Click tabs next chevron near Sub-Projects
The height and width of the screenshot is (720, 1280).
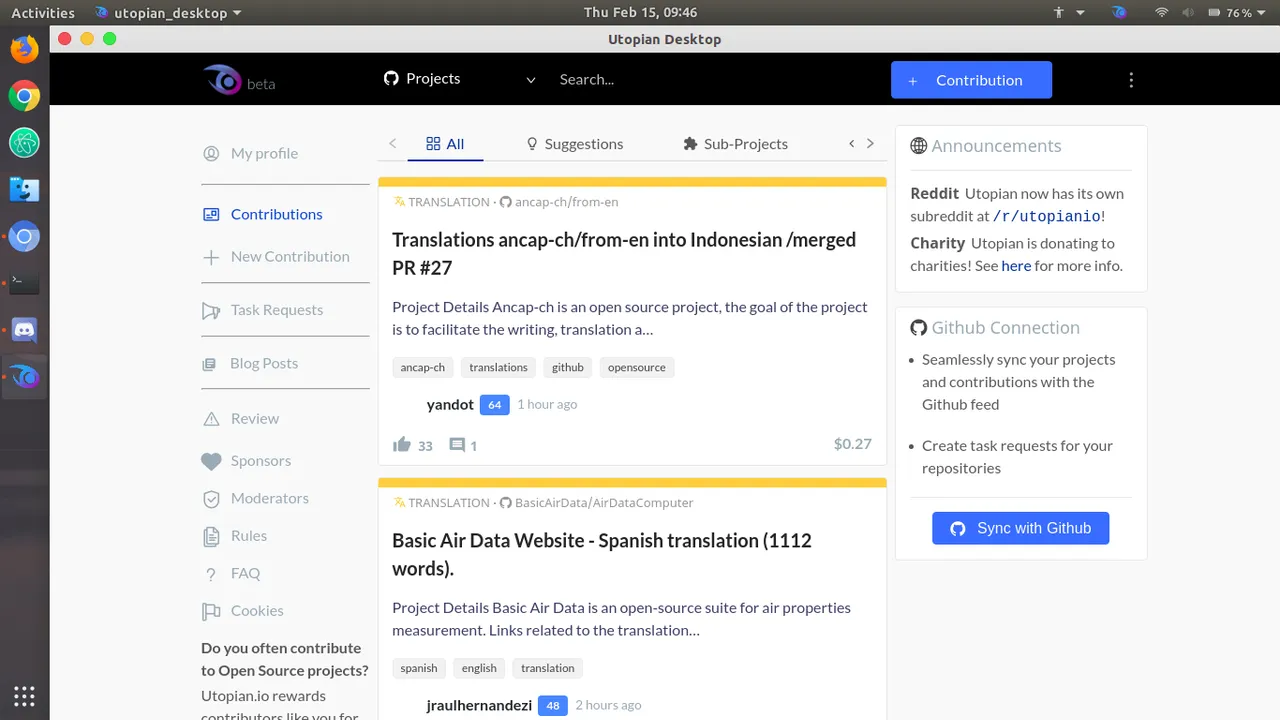(870, 144)
